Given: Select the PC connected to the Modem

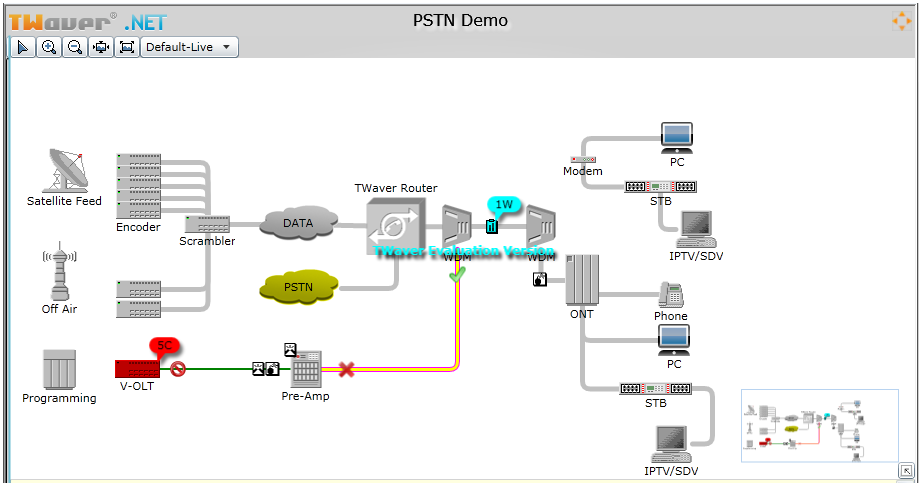Looking at the screenshot, I should (x=677, y=138).
